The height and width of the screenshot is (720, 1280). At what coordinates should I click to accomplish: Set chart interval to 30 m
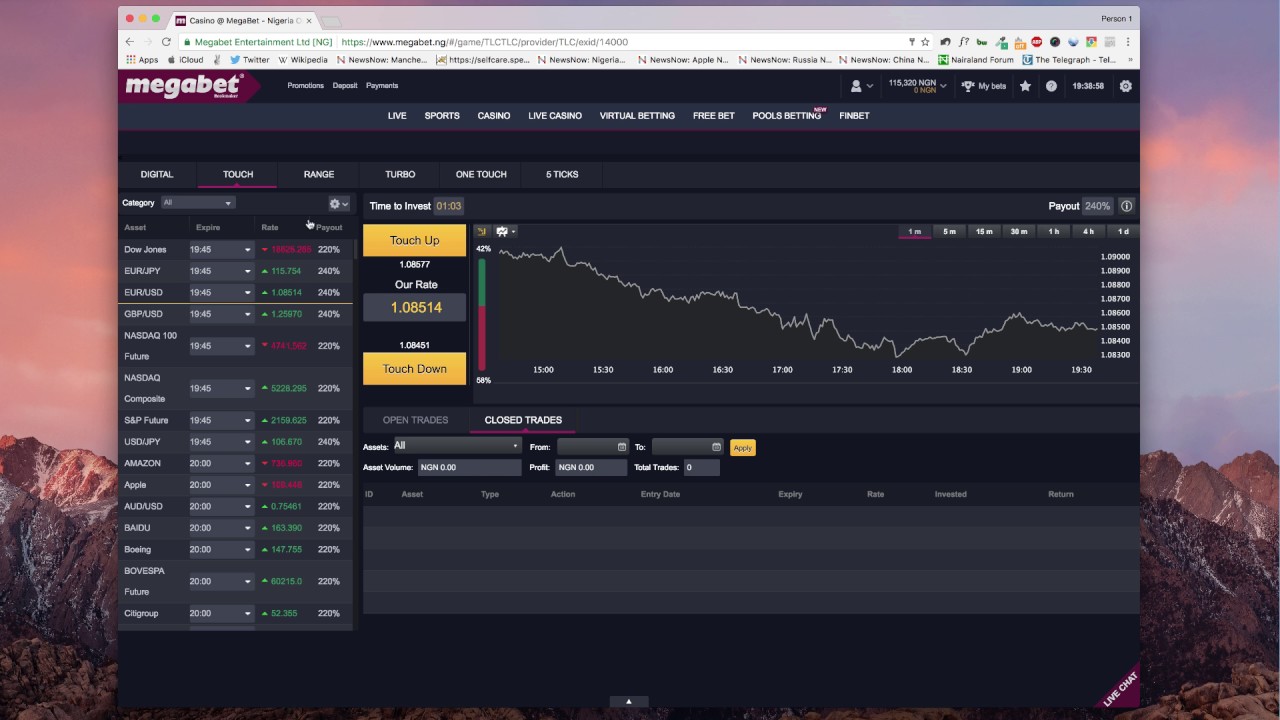tap(1019, 232)
